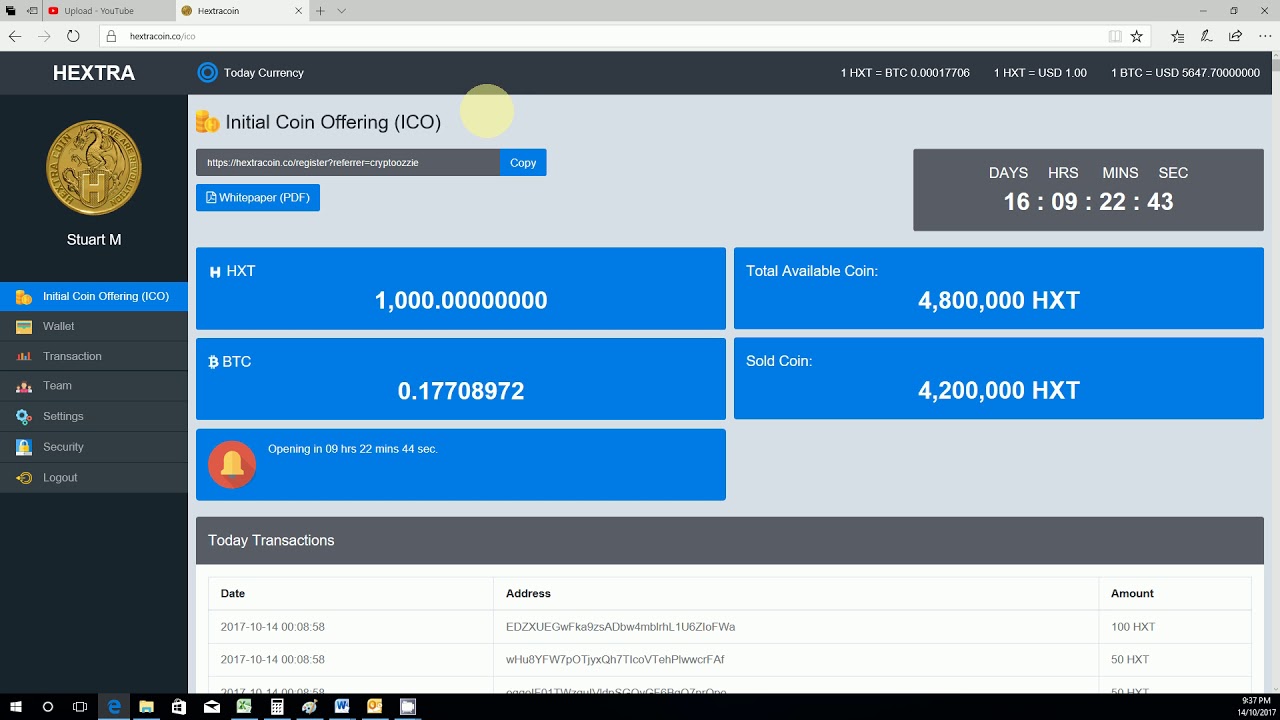Refresh the page
The width and height of the screenshot is (1280, 720).
tap(73, 36)
